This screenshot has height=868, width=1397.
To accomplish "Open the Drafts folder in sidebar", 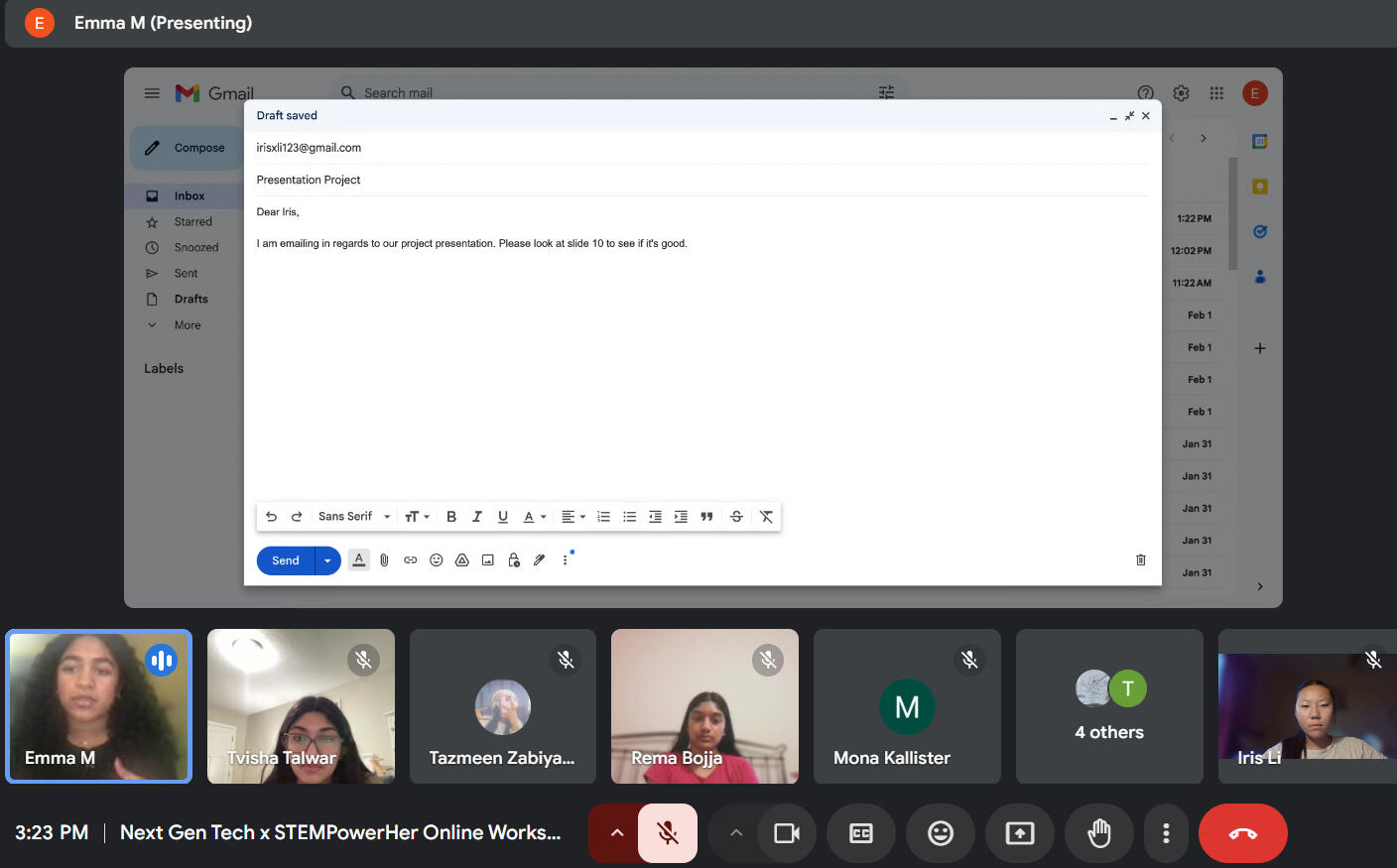I will coord(190,299).
